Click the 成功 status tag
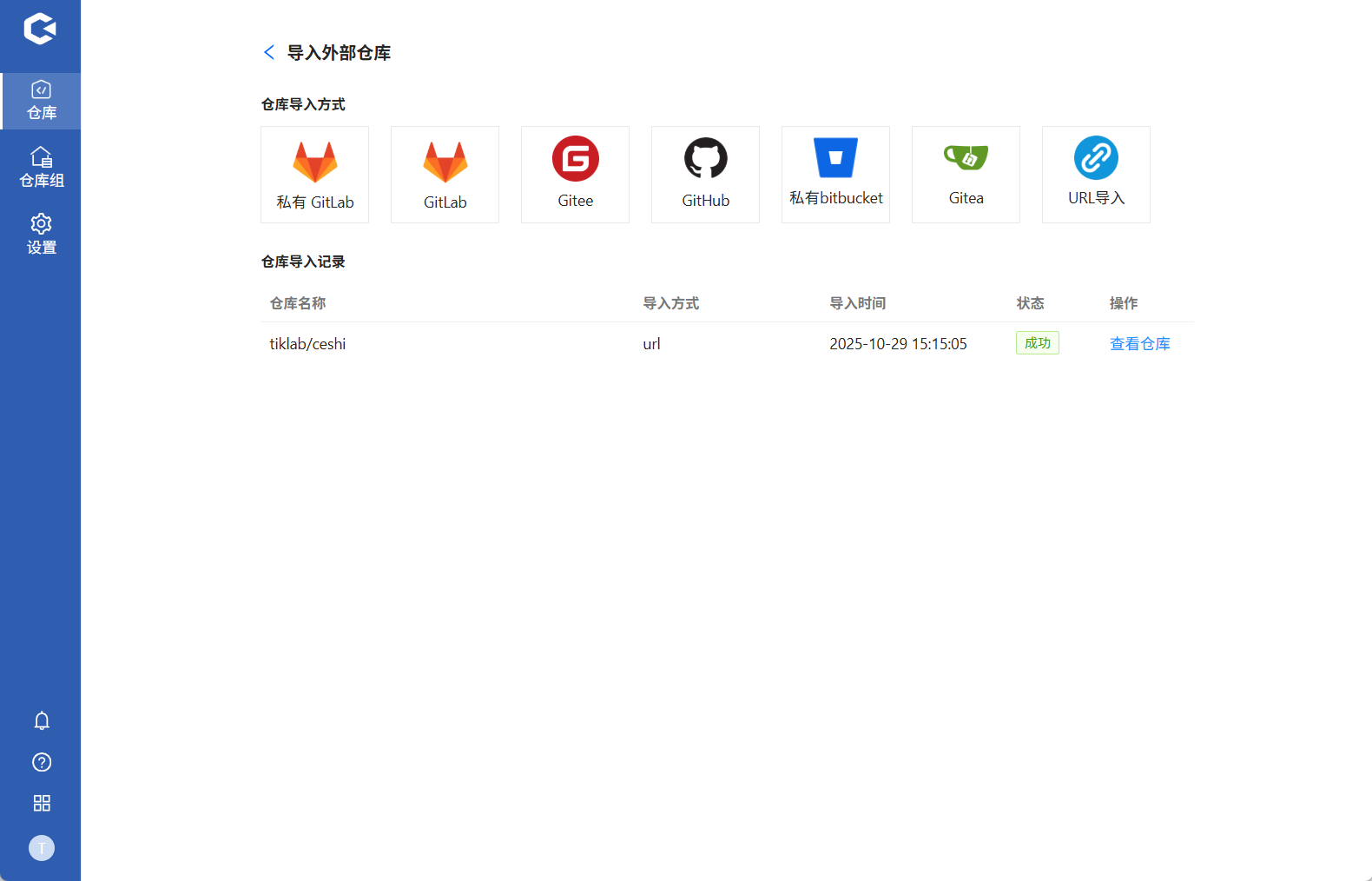Image resolution: width=1372 pixels, height=881 pixels. tap(1037, 343)
